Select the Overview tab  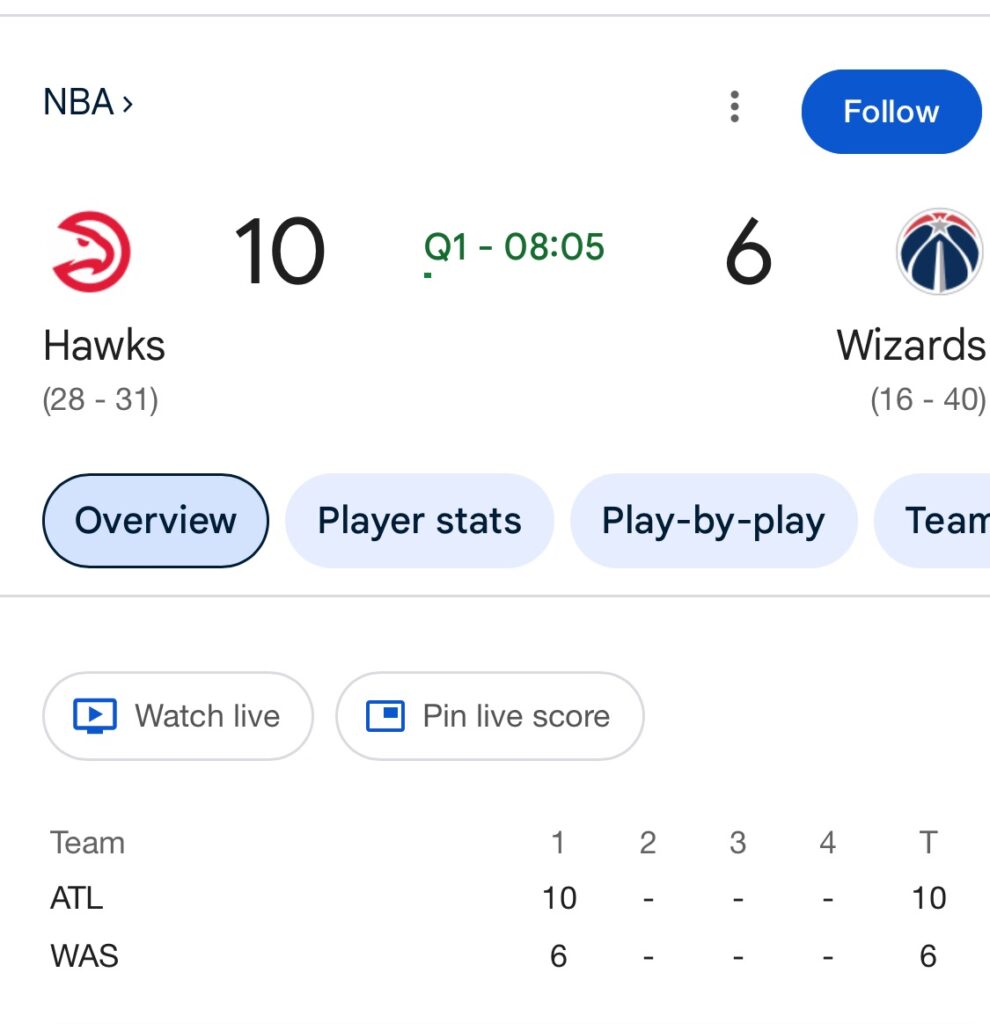pyautogui.click(x=156, y=521)
